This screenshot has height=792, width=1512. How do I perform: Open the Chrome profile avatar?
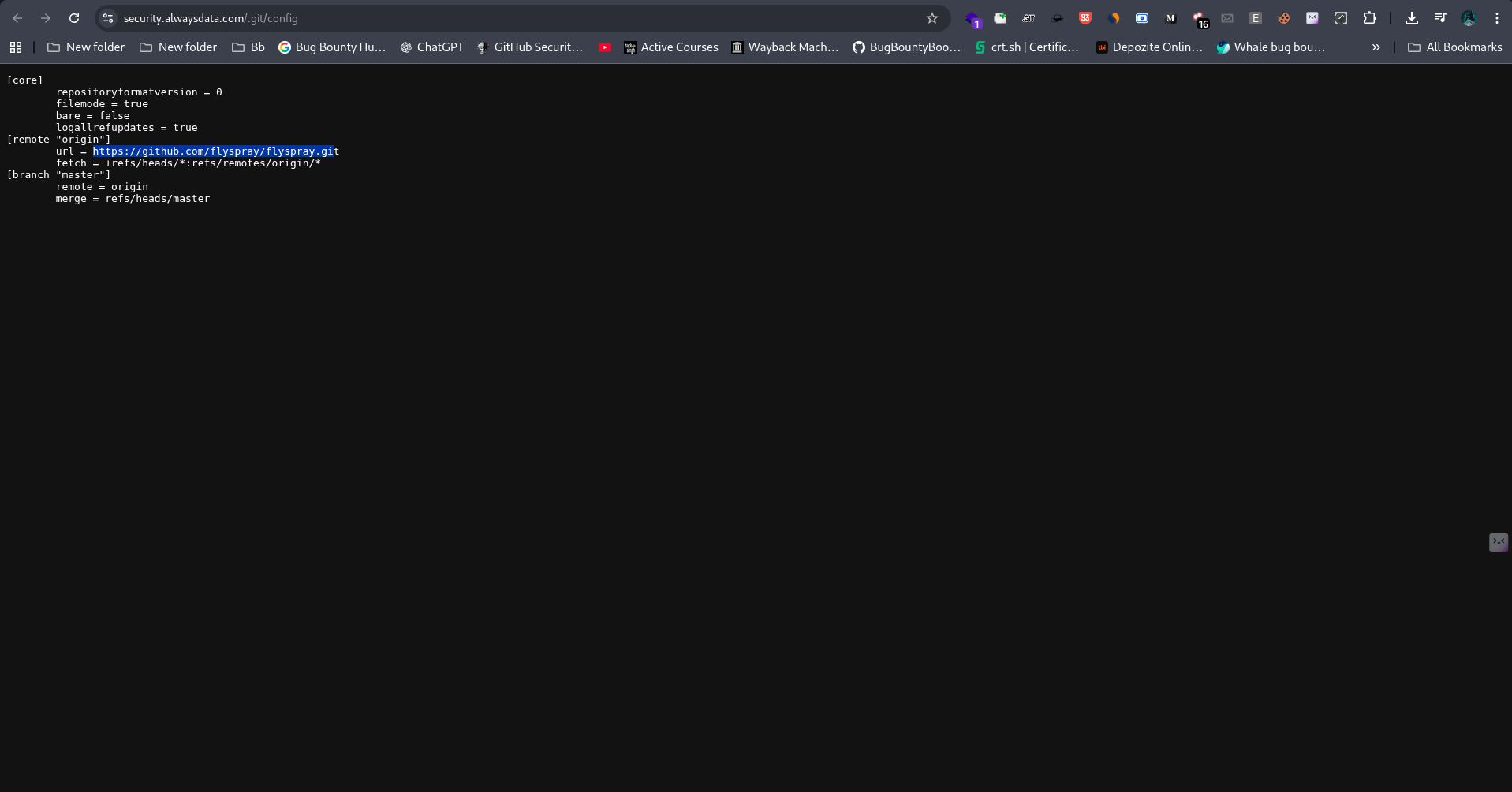[x=1468, y=18]
